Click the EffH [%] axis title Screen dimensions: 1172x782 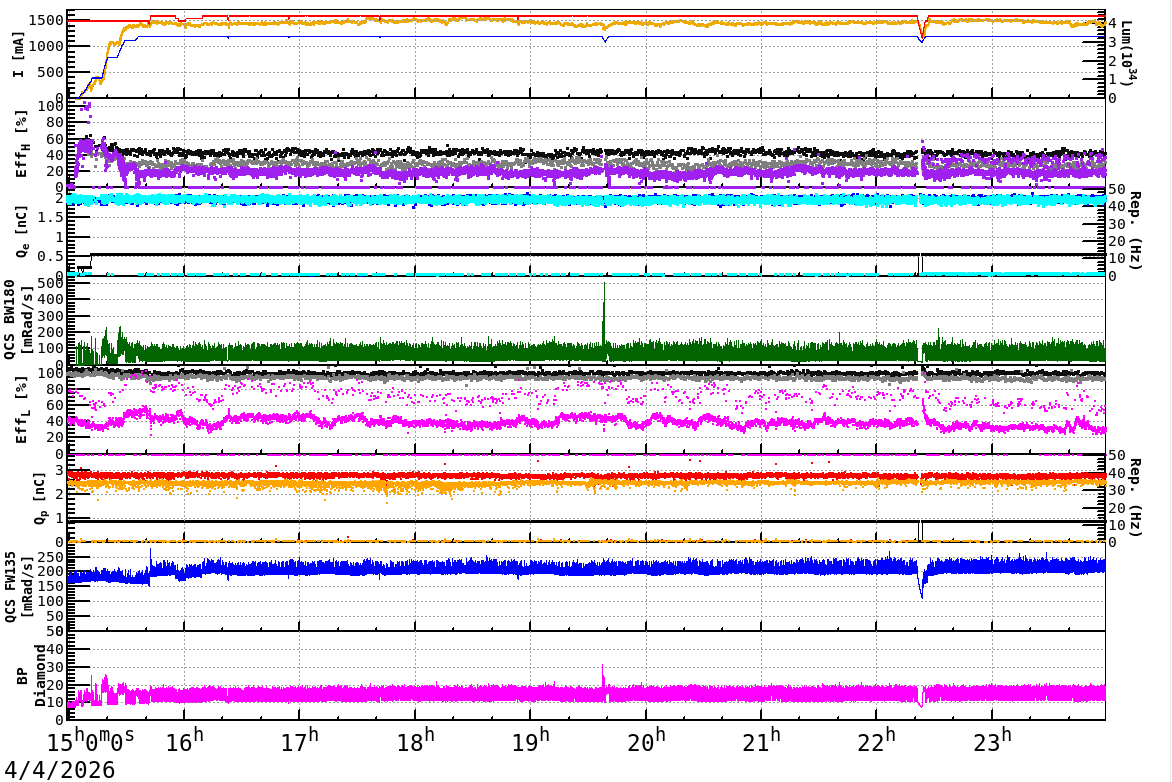point(21,144)
